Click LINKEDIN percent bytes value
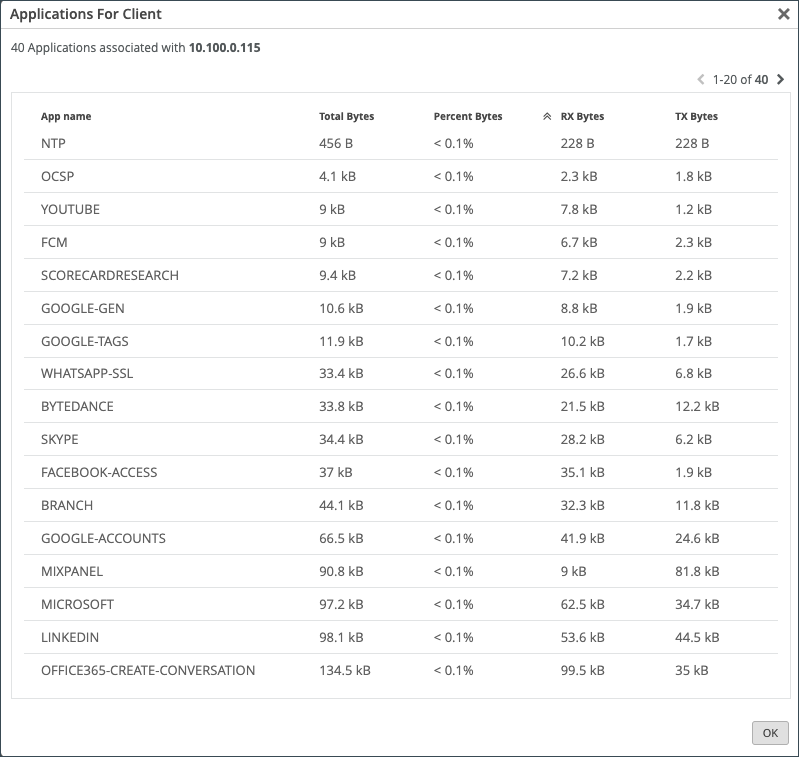799x757 pixels. coord(454,637)
